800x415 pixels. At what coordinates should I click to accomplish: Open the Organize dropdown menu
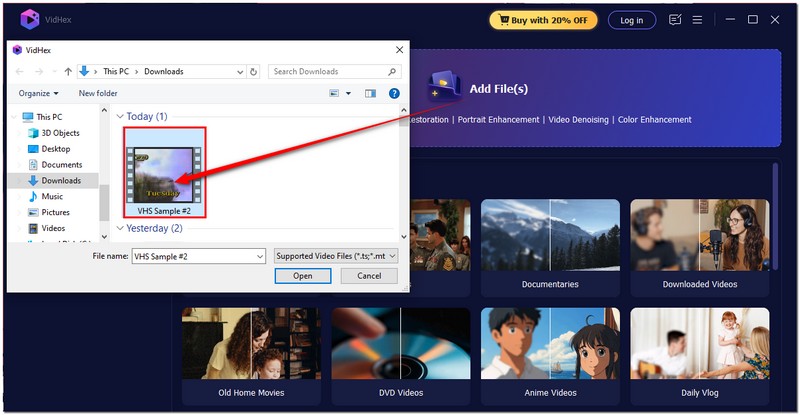pyautogui.click(x=39, y=93)
